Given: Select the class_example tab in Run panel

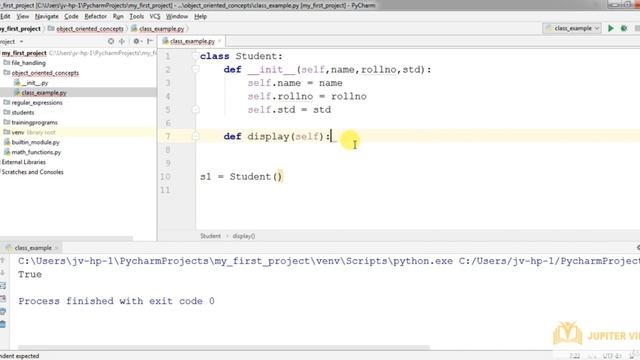Looking at the screenshot, I should tap(33, 248).
